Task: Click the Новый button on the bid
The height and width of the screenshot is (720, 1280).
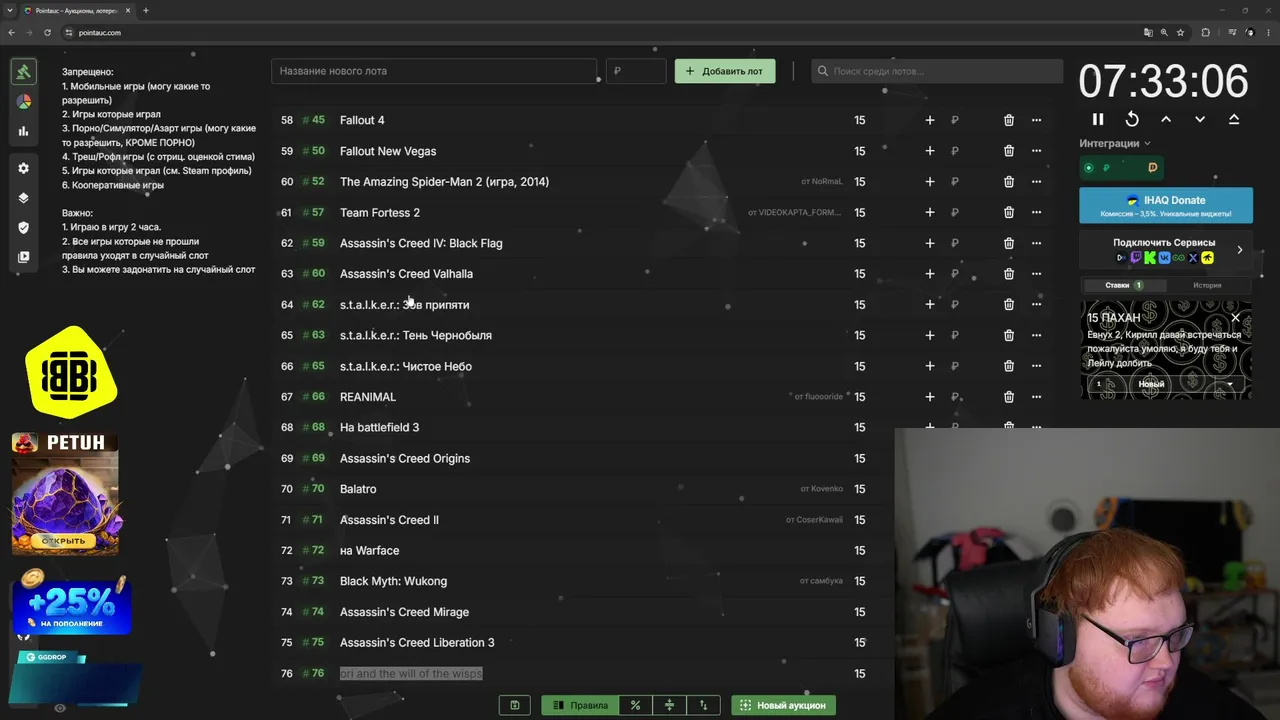Action: 1151,385
